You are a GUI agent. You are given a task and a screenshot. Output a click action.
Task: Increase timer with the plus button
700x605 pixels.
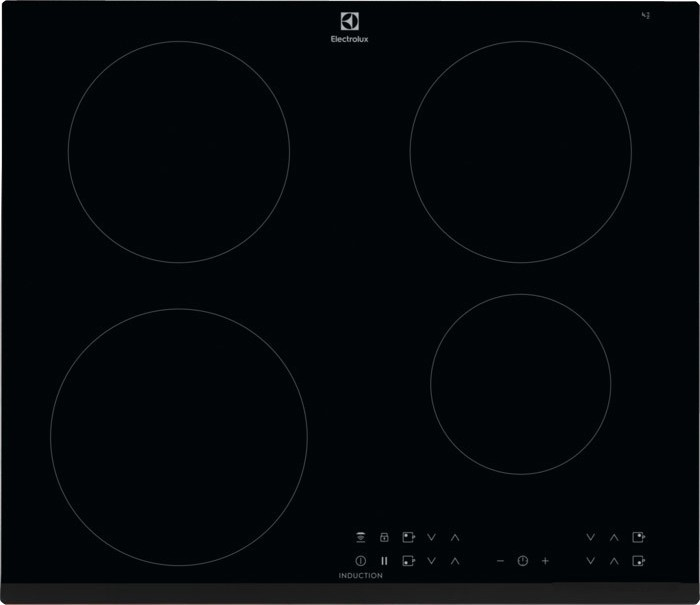coord(545,561)
